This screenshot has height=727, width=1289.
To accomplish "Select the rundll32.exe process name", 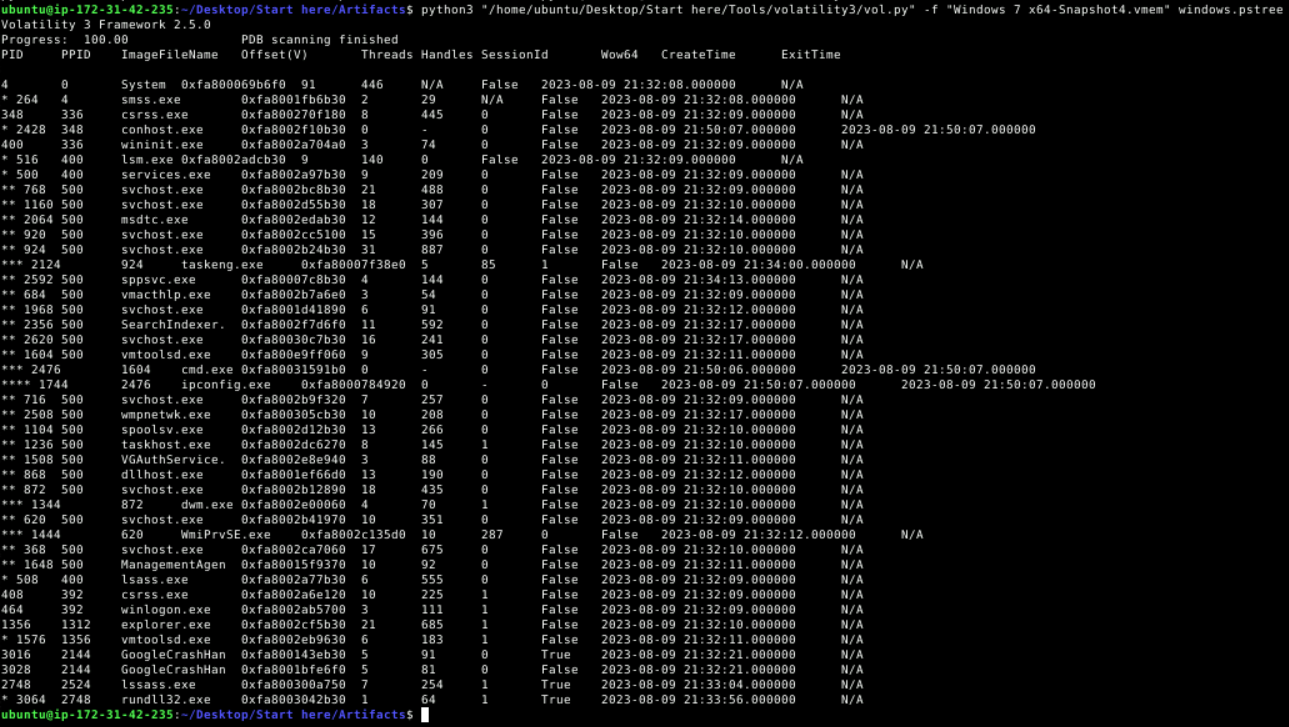I will 166,699.
